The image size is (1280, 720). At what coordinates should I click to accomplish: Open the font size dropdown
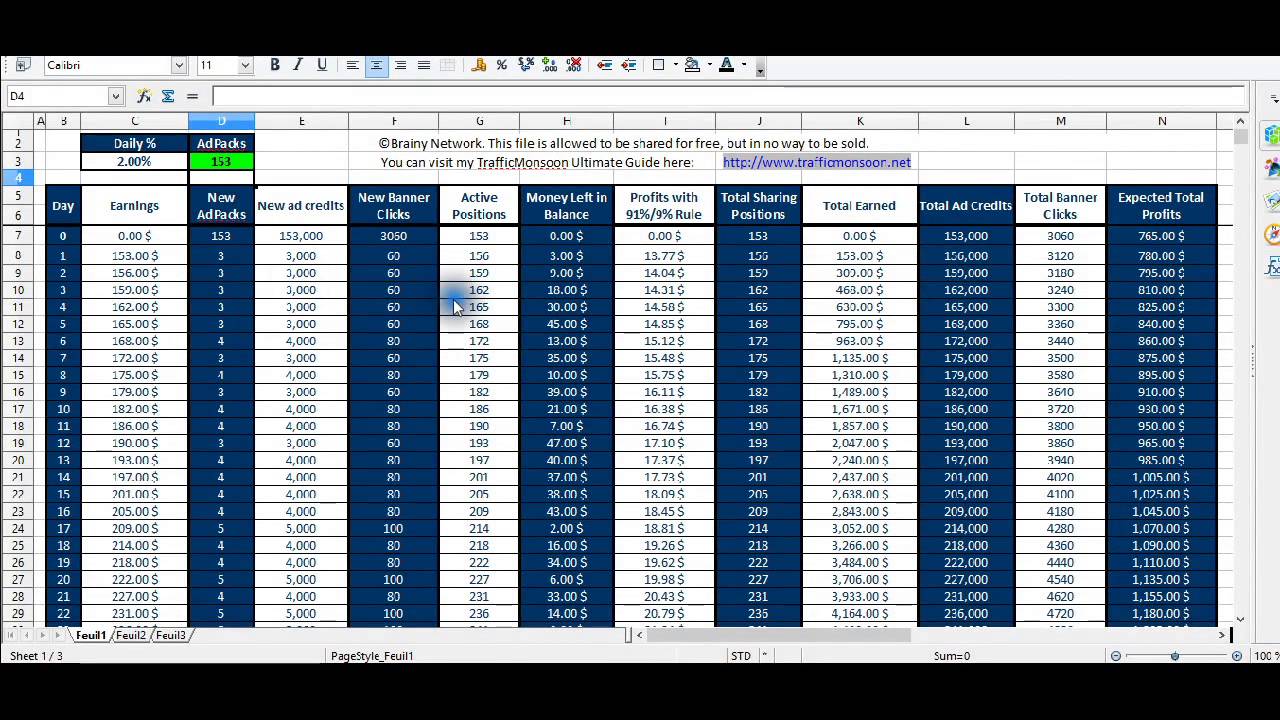click(x=245, y=65)
